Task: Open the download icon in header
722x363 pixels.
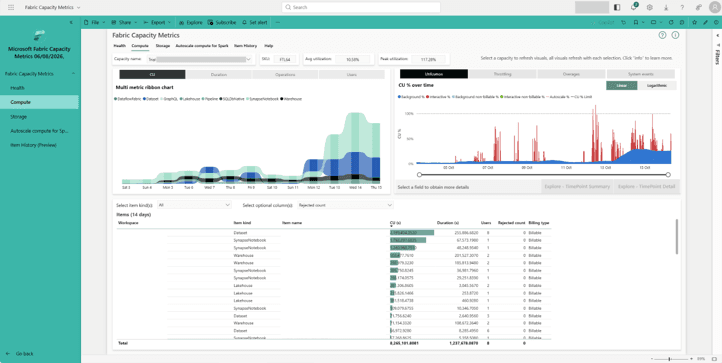Action: coord(666,7)
